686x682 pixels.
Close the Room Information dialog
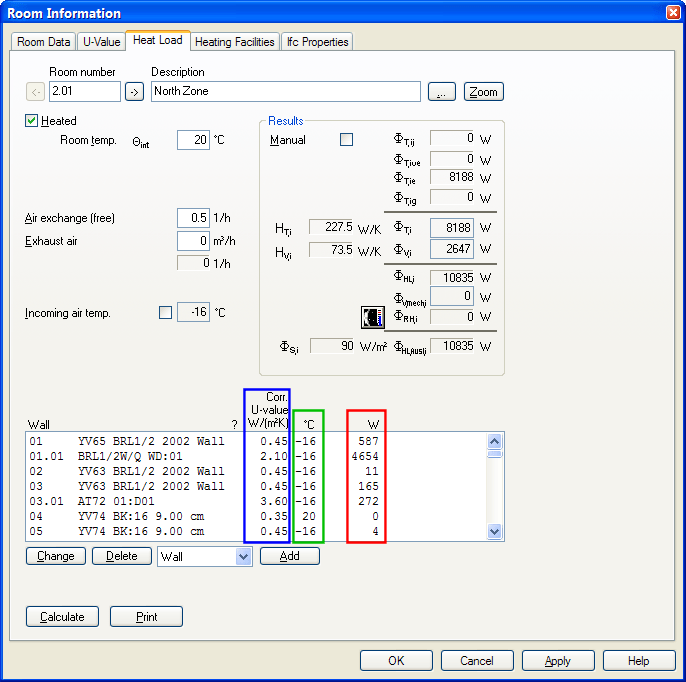(673, 12)
